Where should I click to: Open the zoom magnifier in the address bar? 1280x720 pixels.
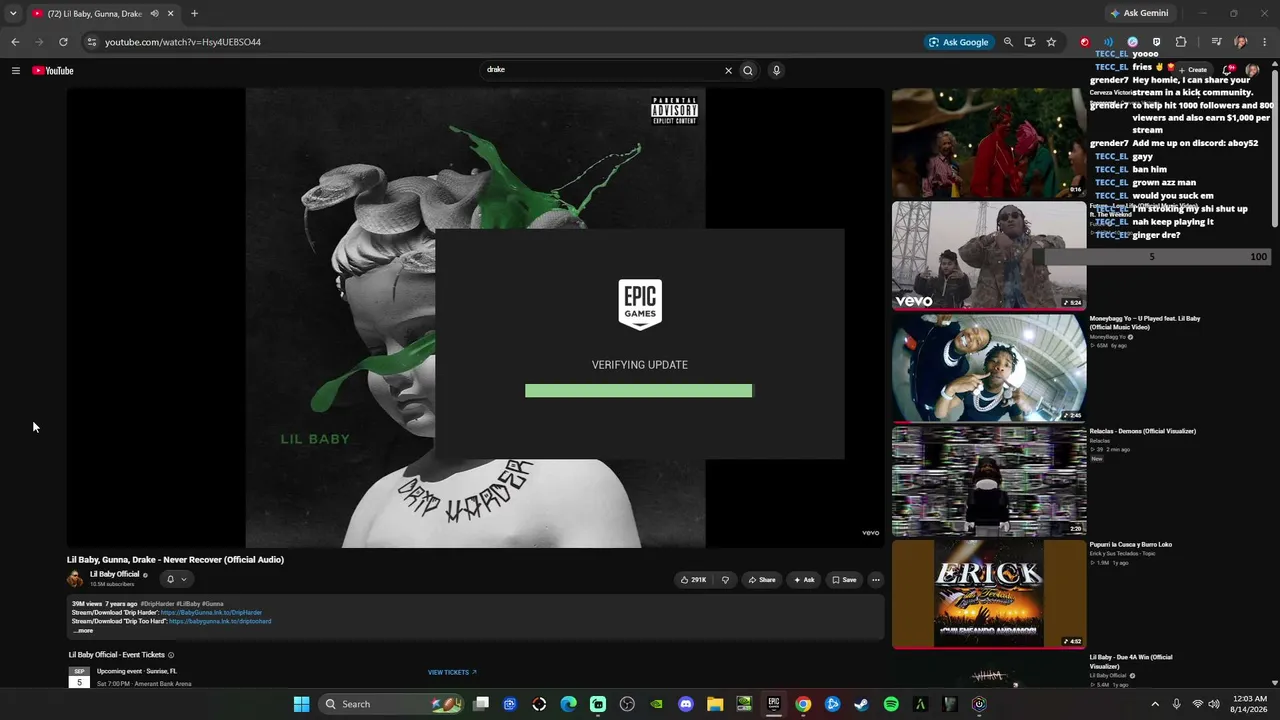click(1008, 42)
